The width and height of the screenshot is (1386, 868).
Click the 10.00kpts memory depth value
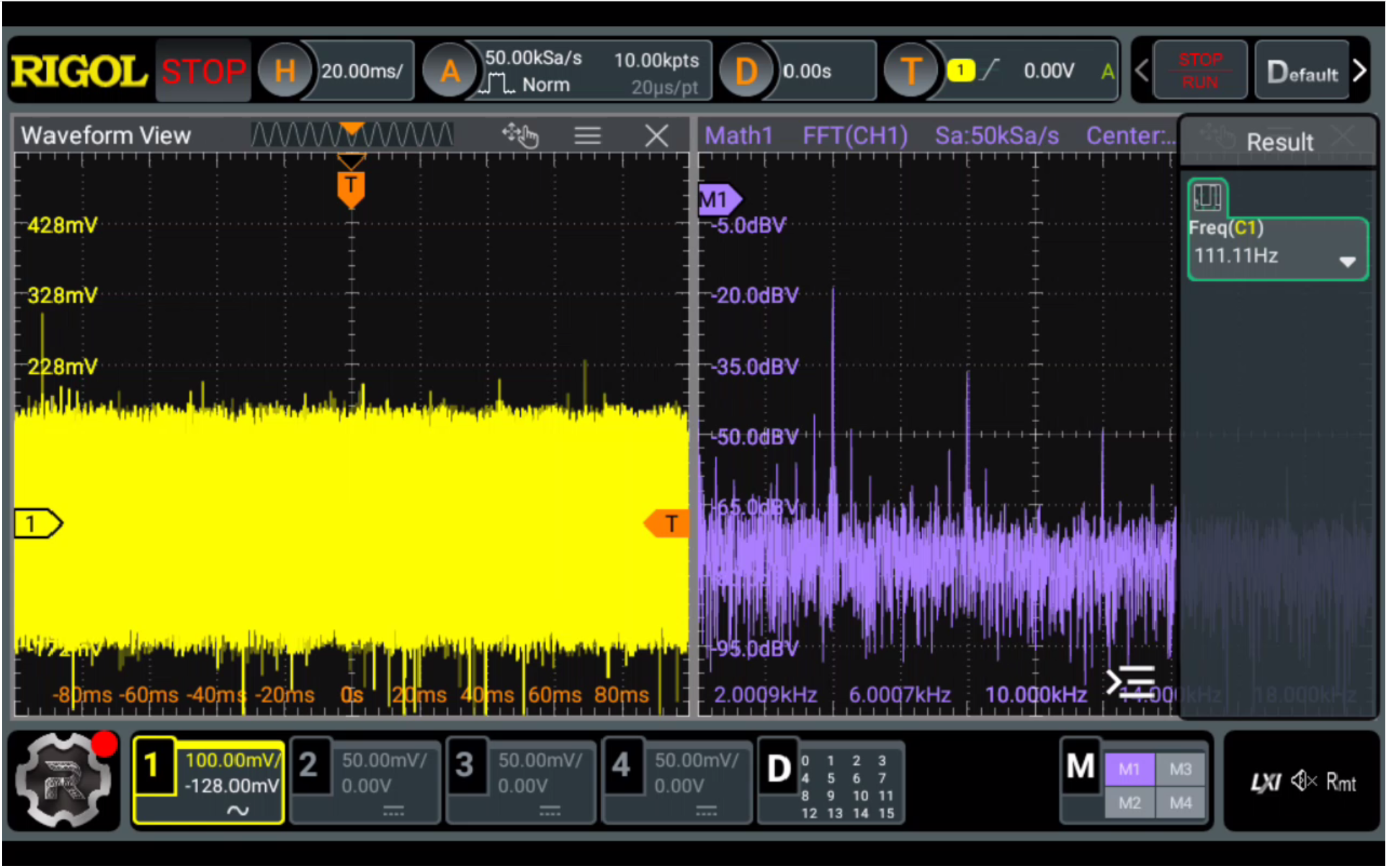[x=656, y=60]
